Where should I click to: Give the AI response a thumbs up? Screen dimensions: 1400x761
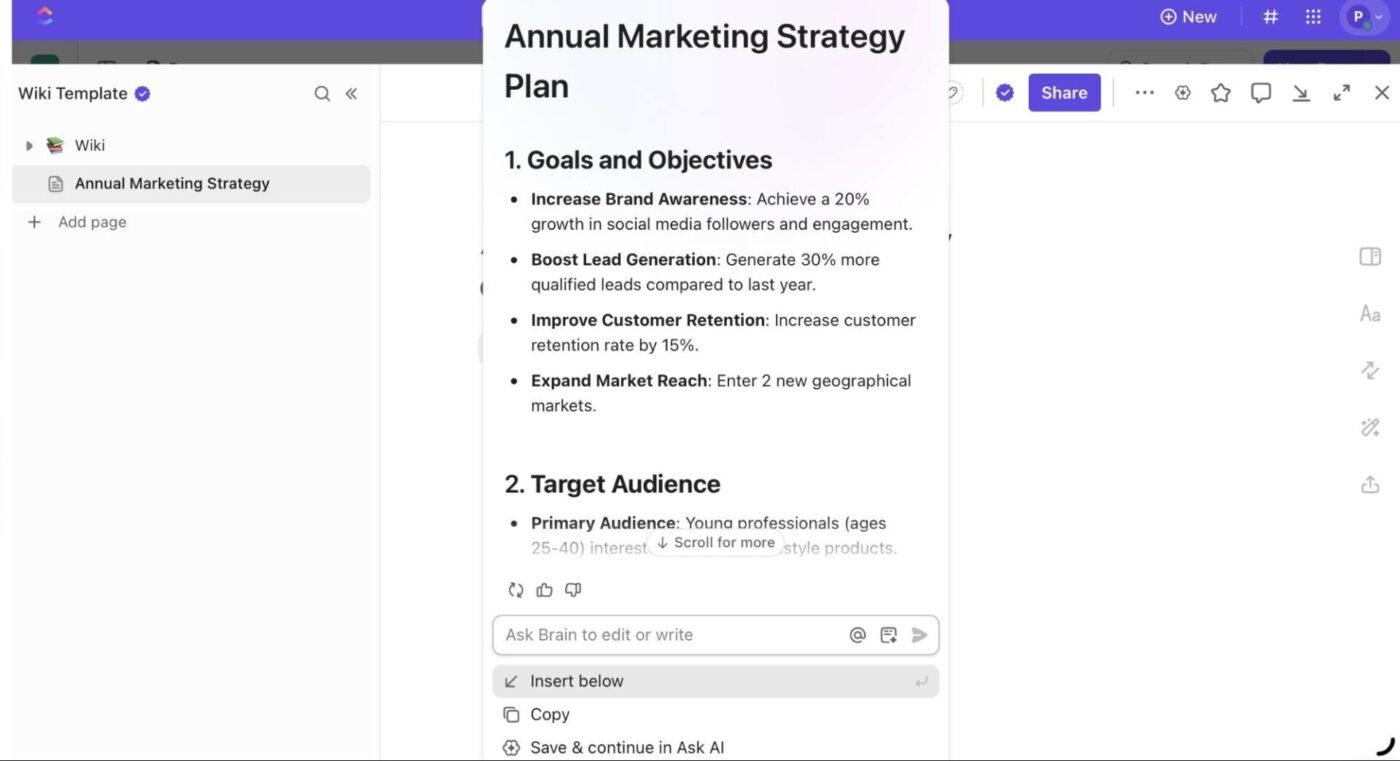click(x=544, y=589)
